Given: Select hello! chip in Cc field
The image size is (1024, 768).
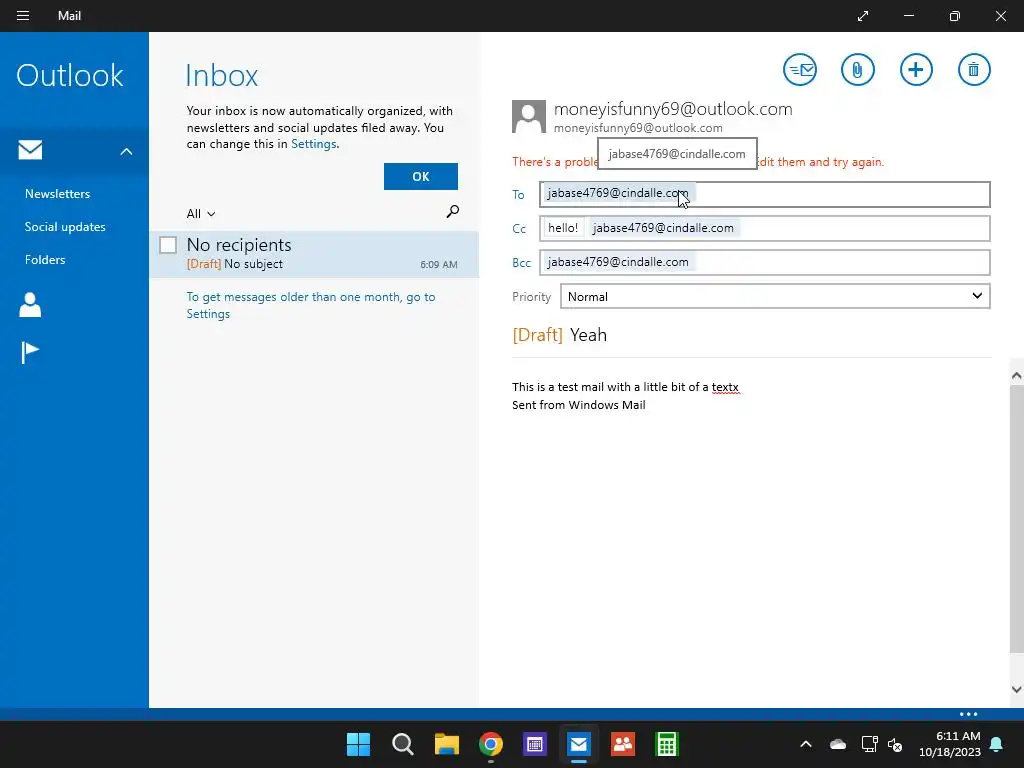Looking at the screenshot, I should coord(563,228).
